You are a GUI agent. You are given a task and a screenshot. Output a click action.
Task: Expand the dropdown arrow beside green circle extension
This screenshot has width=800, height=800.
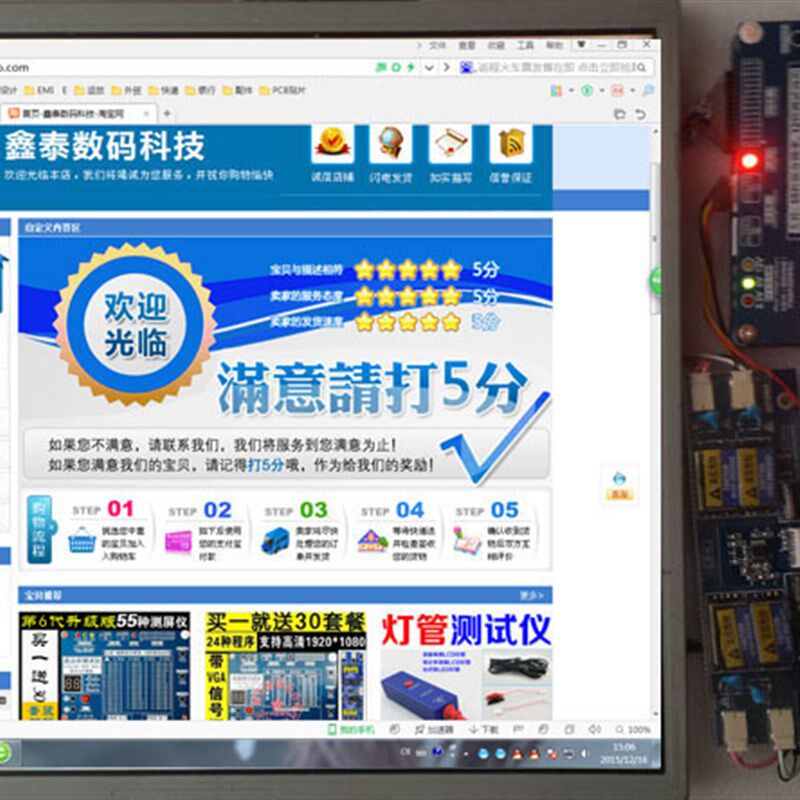tap(602, 91)
